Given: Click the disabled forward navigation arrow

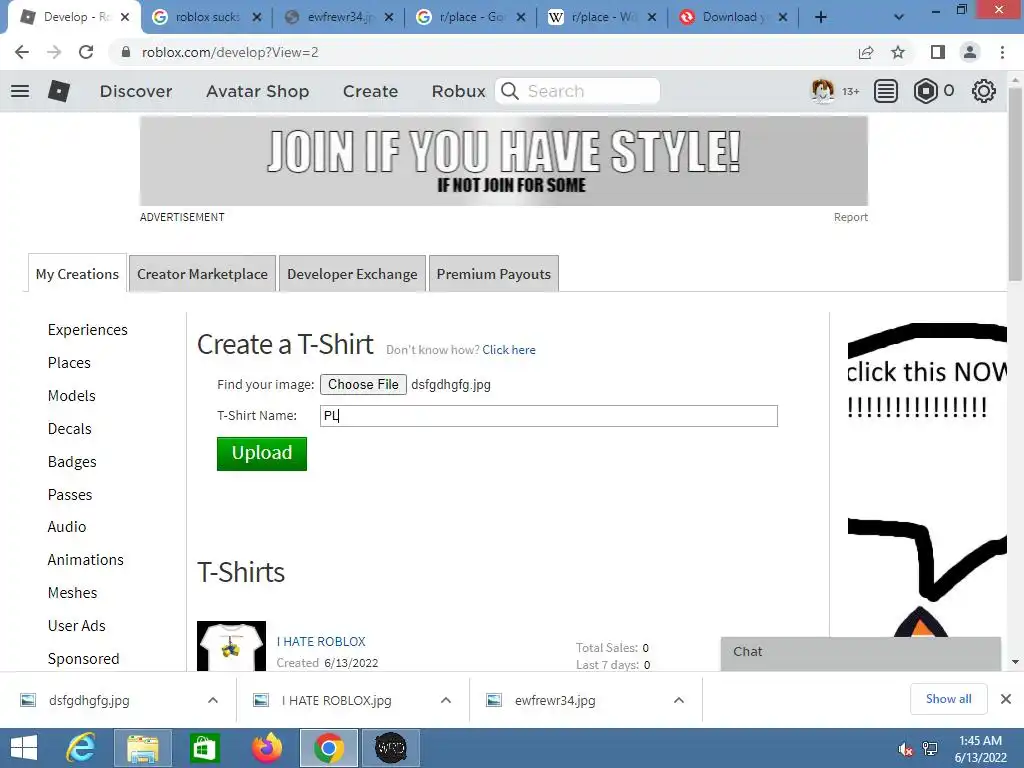Looking at the screenshot, I should pyautogui.click(x=54, y=52).
